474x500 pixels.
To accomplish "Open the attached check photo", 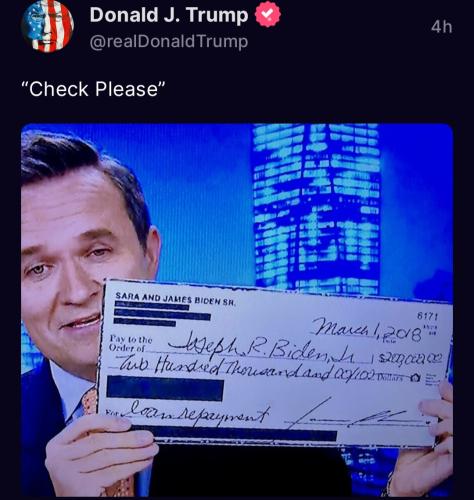I will click(237, 310).
